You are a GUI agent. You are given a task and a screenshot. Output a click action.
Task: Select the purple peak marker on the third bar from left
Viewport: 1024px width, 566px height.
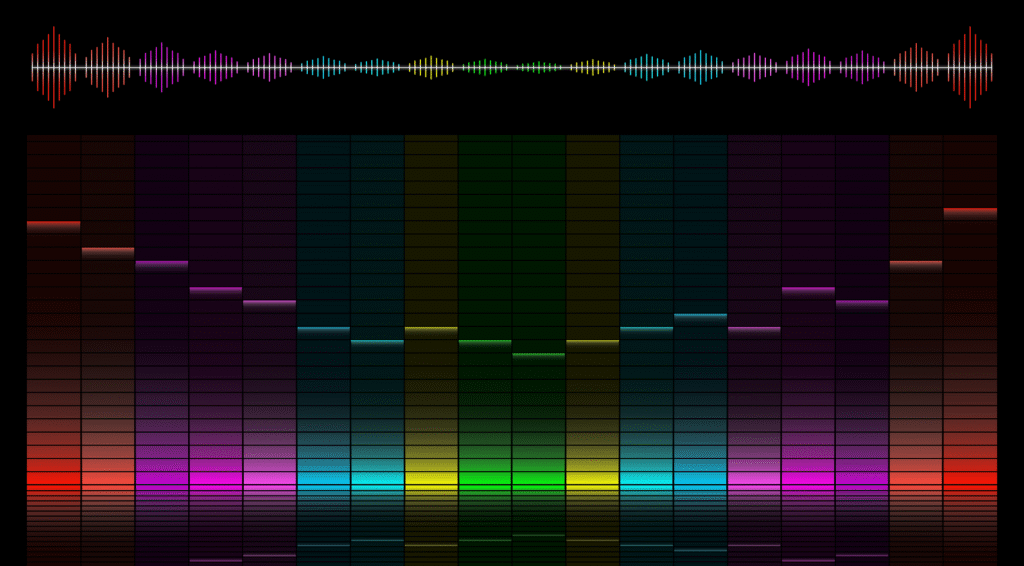coord(162,265)
